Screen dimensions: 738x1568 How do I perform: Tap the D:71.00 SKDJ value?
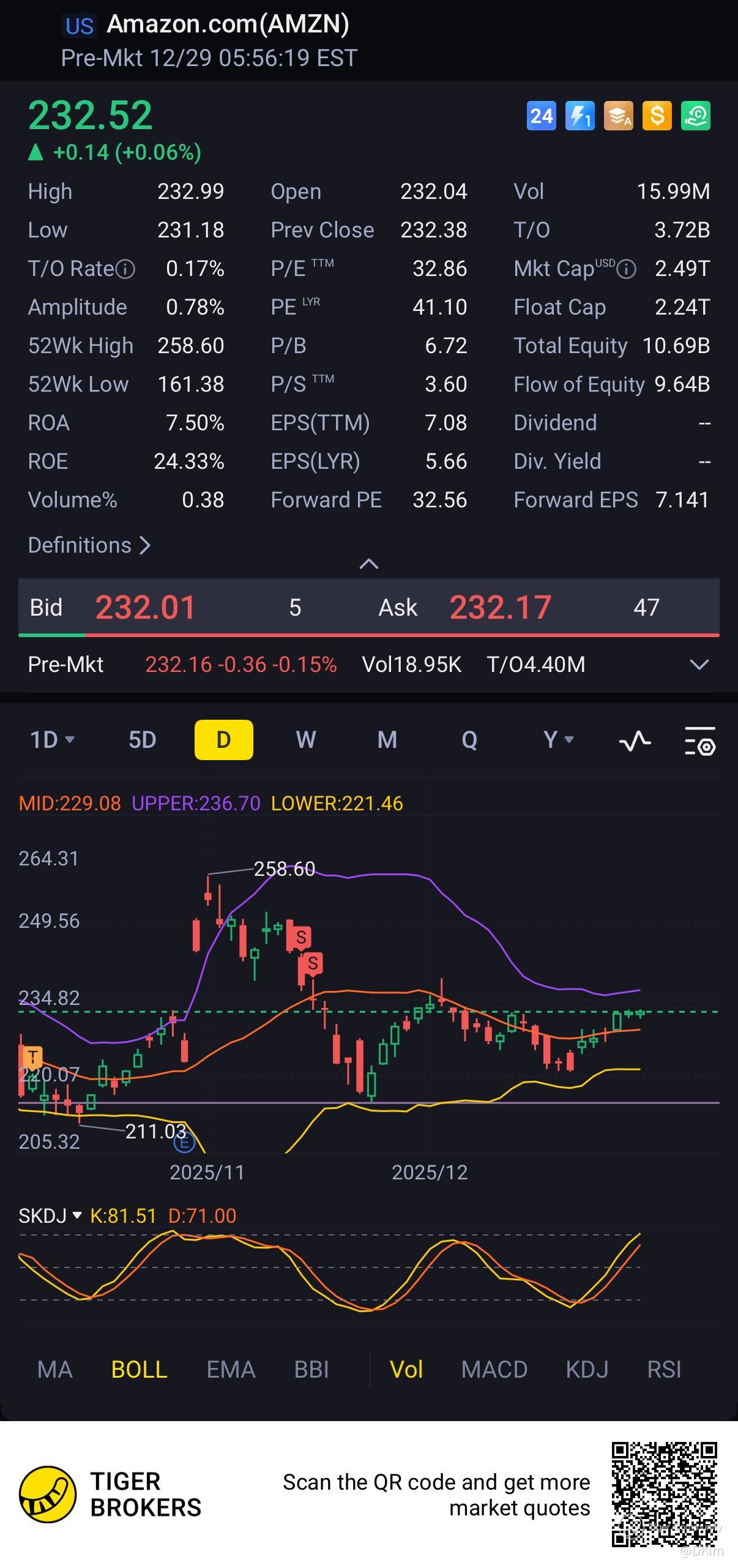[x=202, y=1215]
